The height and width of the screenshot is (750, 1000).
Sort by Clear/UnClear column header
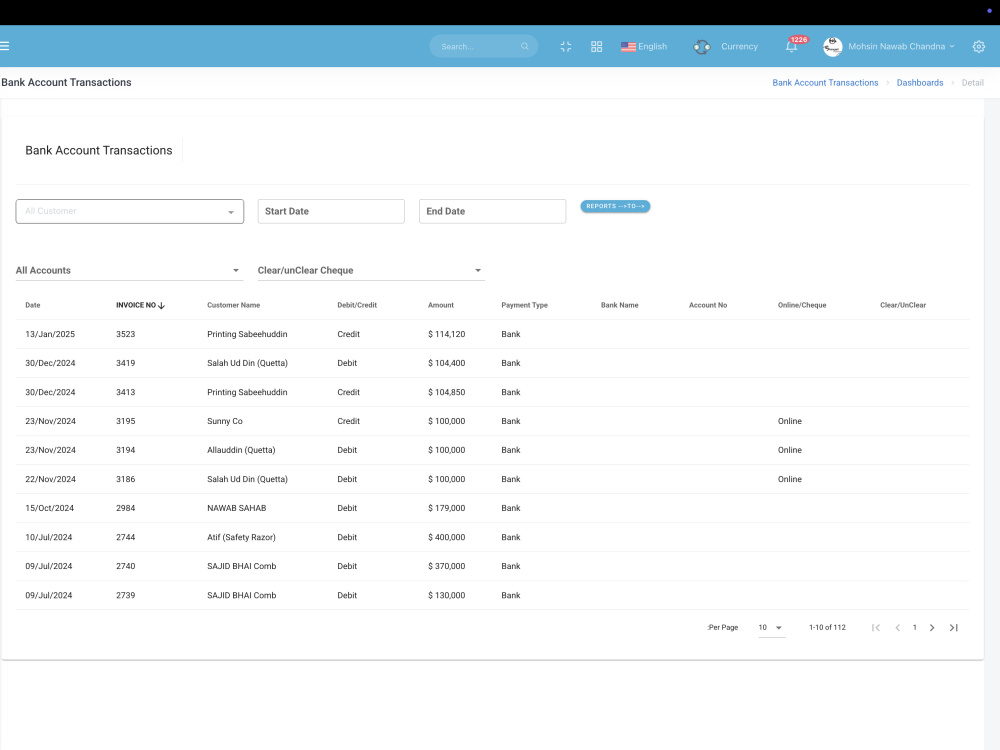click(x=903, y=305)
